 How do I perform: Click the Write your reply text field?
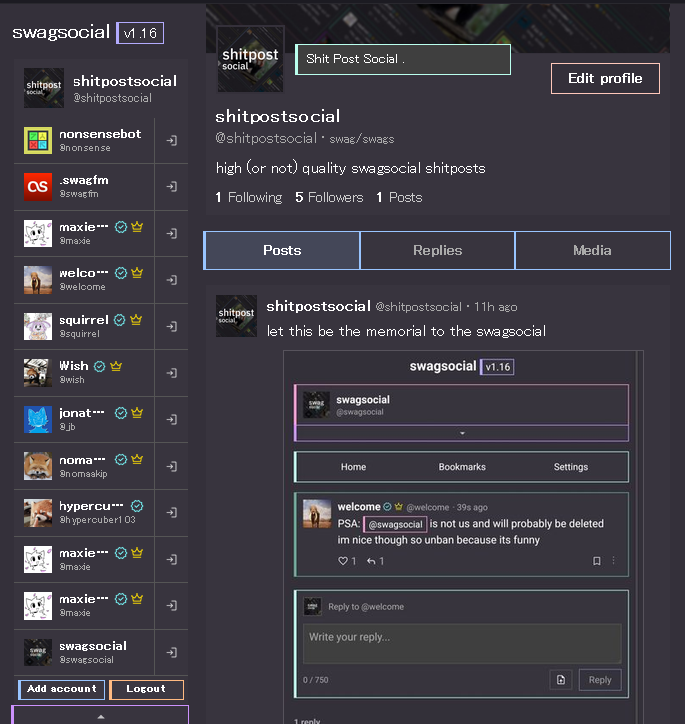tap(462, 644)
